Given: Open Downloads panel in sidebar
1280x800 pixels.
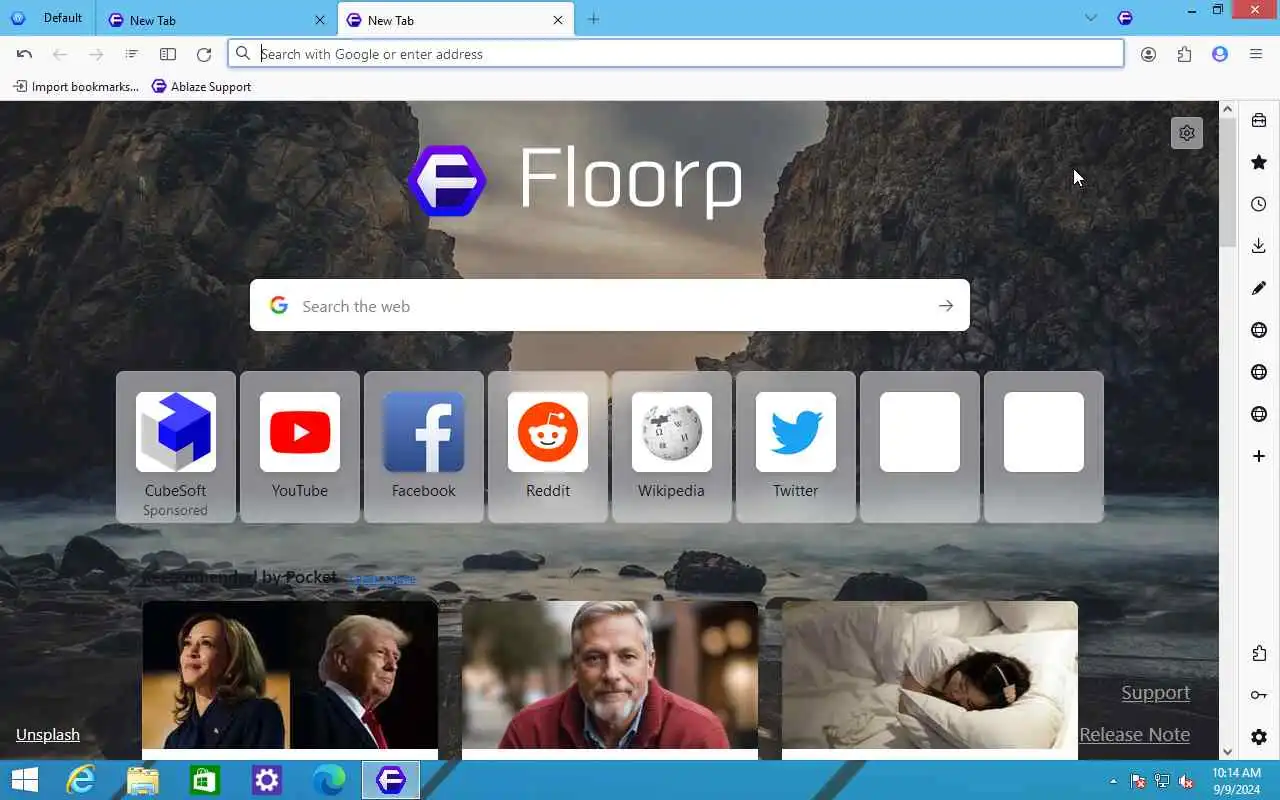Looking at the screenshot, I should click(x=1259, y=246).
